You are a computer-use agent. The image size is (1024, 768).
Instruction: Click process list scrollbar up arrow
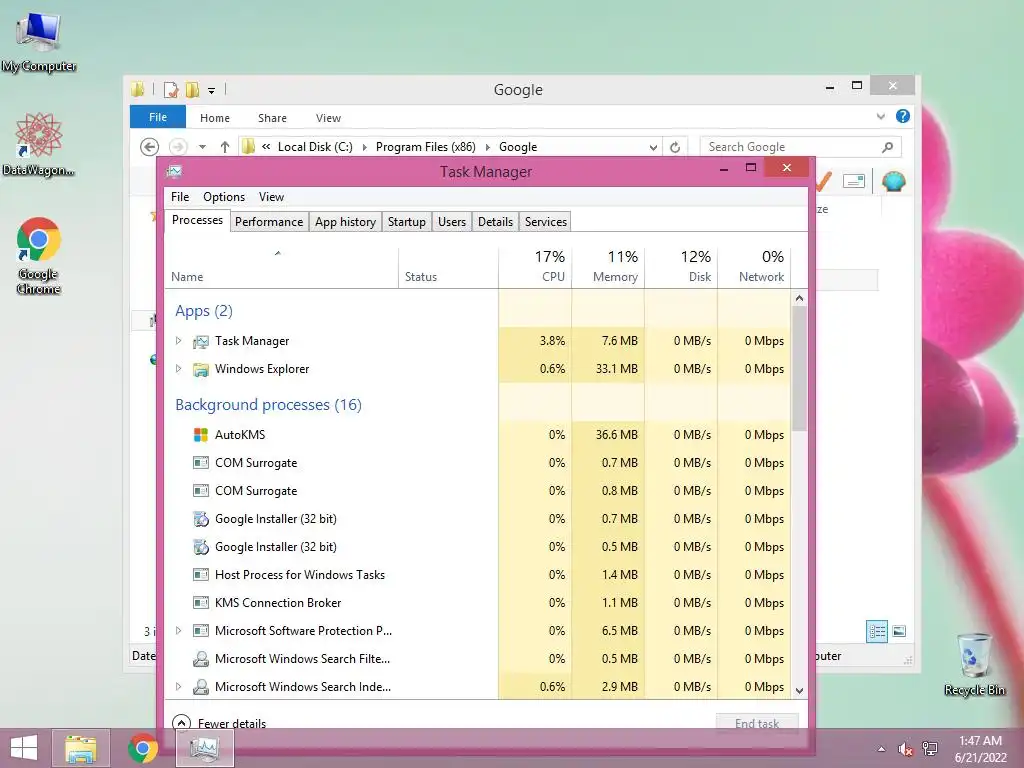(799, 298)
